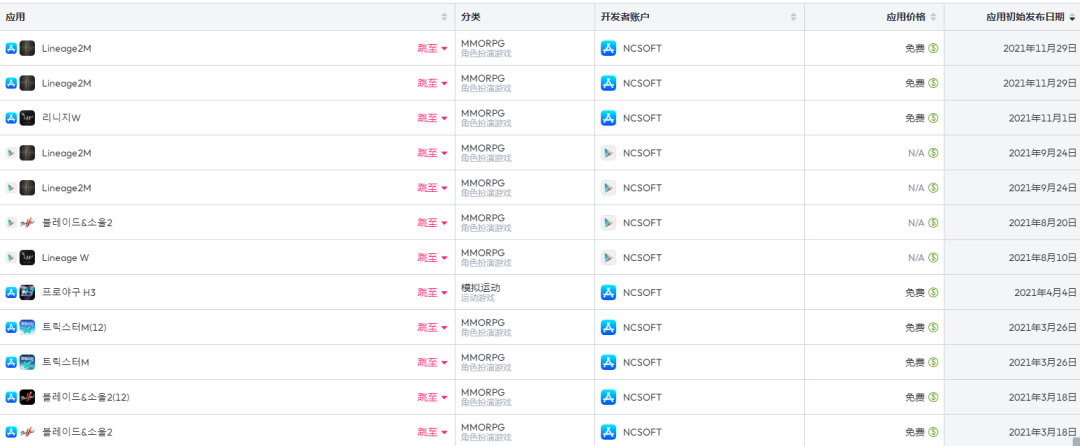Click the price dollar icon in 프로야구 H3 row
The height and width of the screenshot is (446, 1080).
(933, 293)
